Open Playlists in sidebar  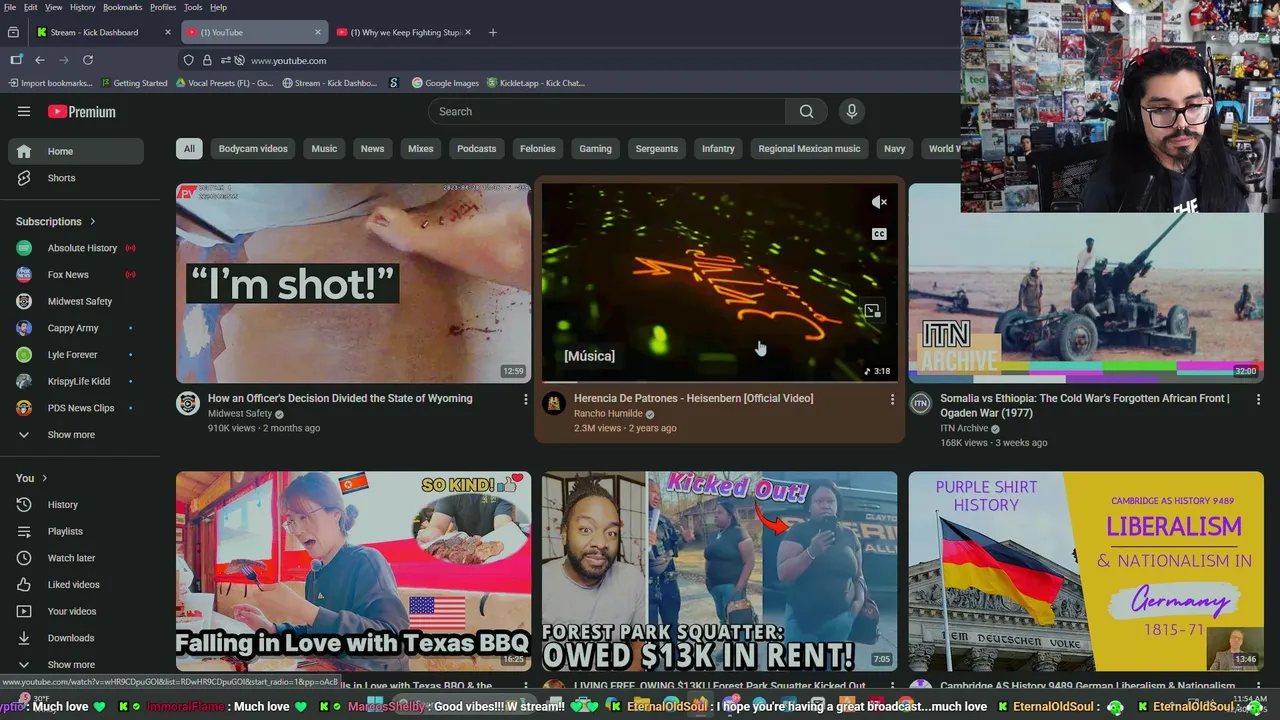coord(76,531)
